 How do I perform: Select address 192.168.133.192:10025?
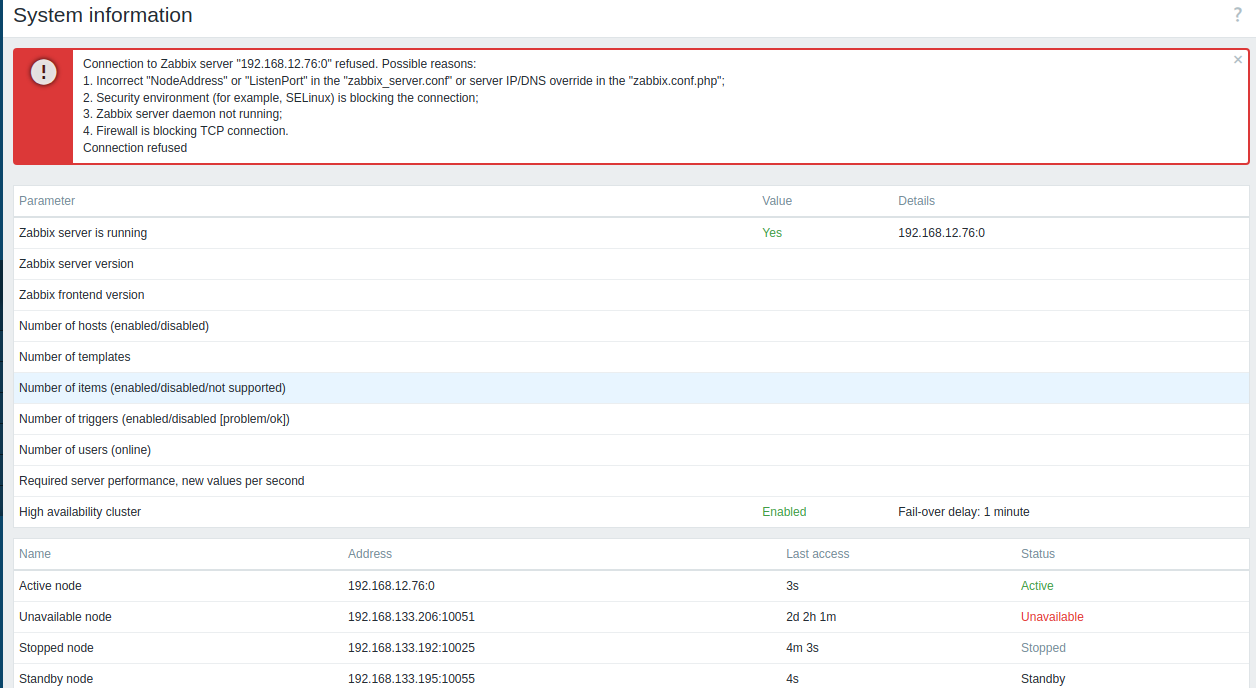411,648
